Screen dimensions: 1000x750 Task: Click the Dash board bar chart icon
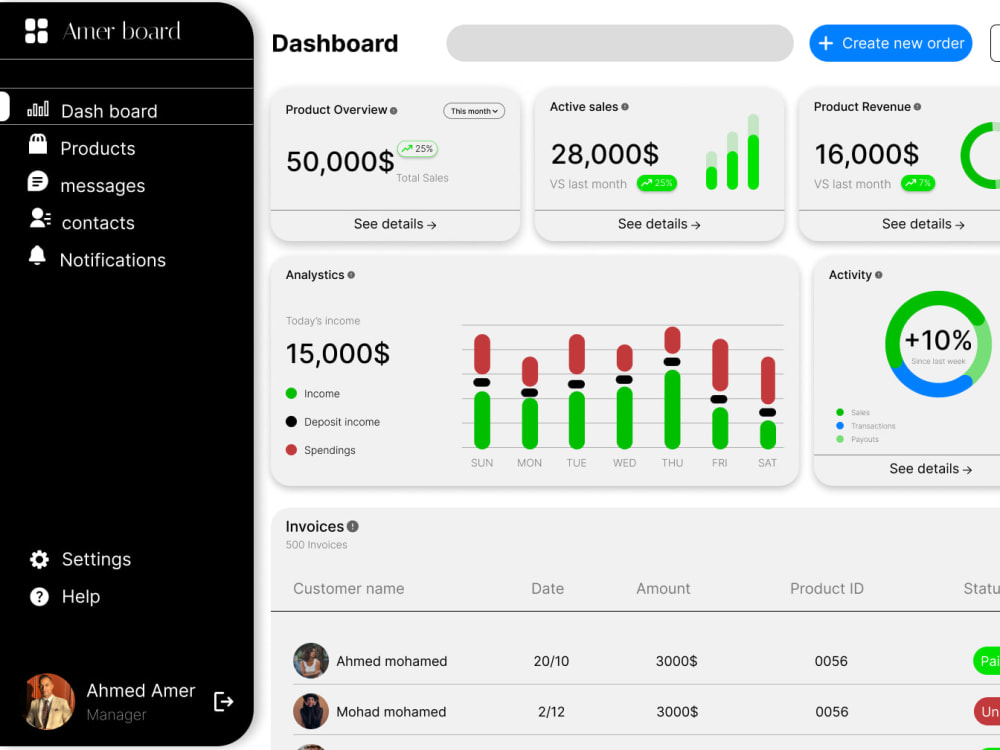pos(38,109)
